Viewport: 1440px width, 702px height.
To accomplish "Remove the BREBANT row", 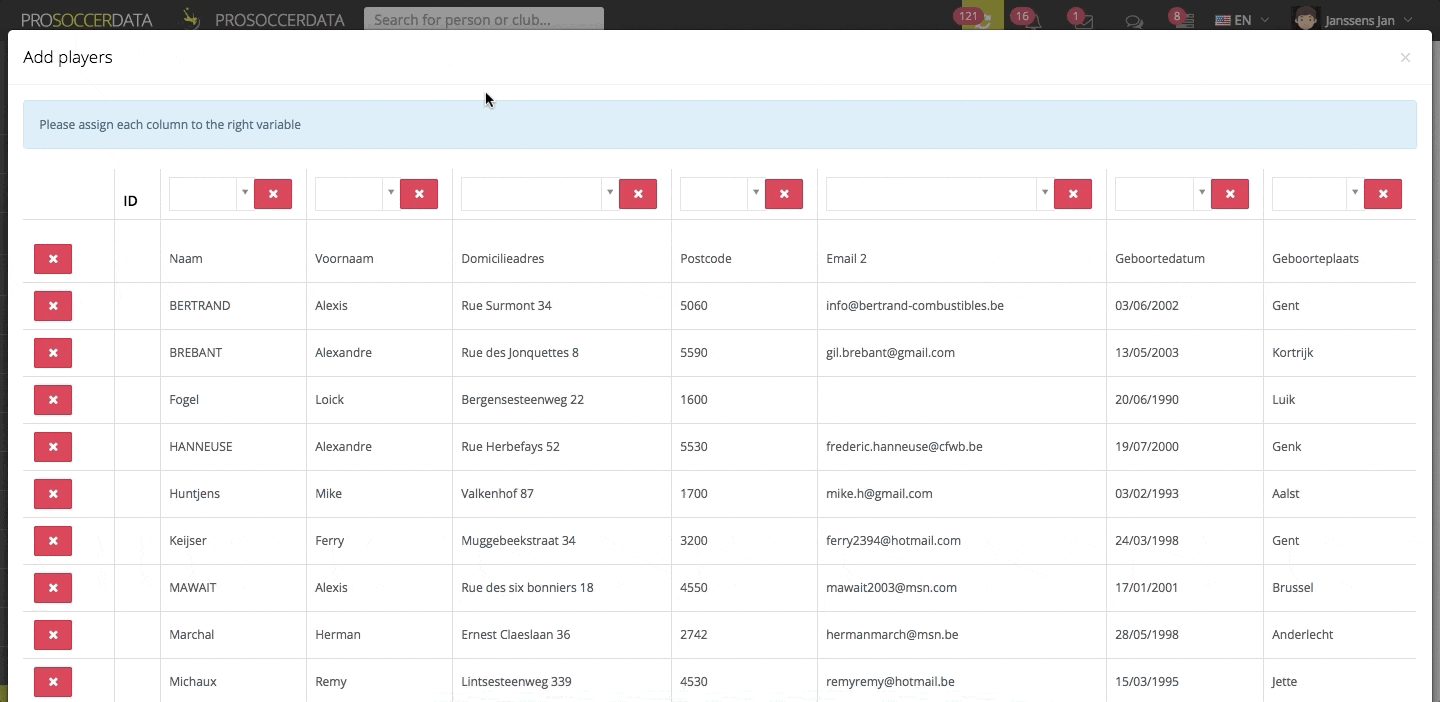I will click(53, 353).
